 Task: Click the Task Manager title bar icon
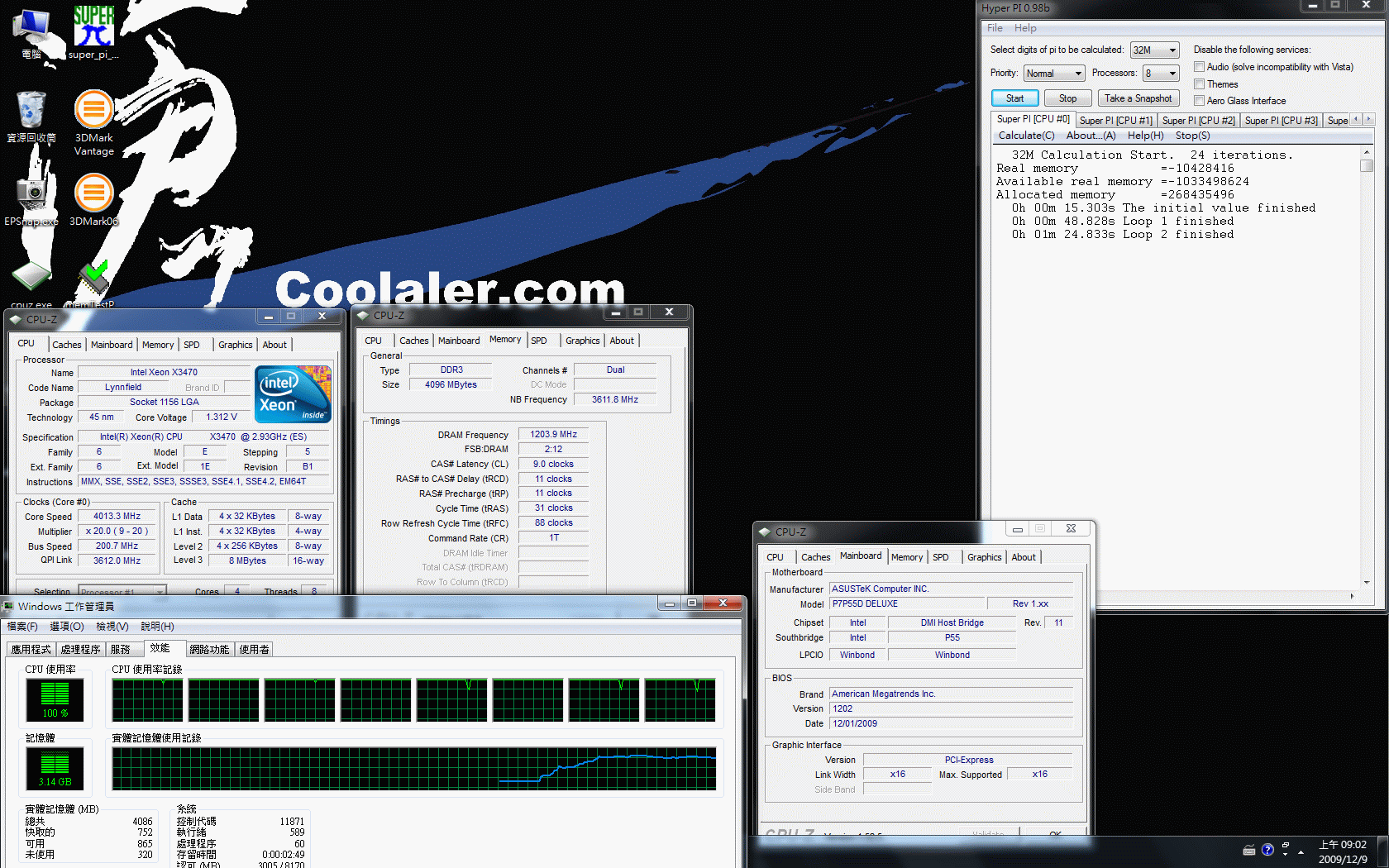click(8, 606)
